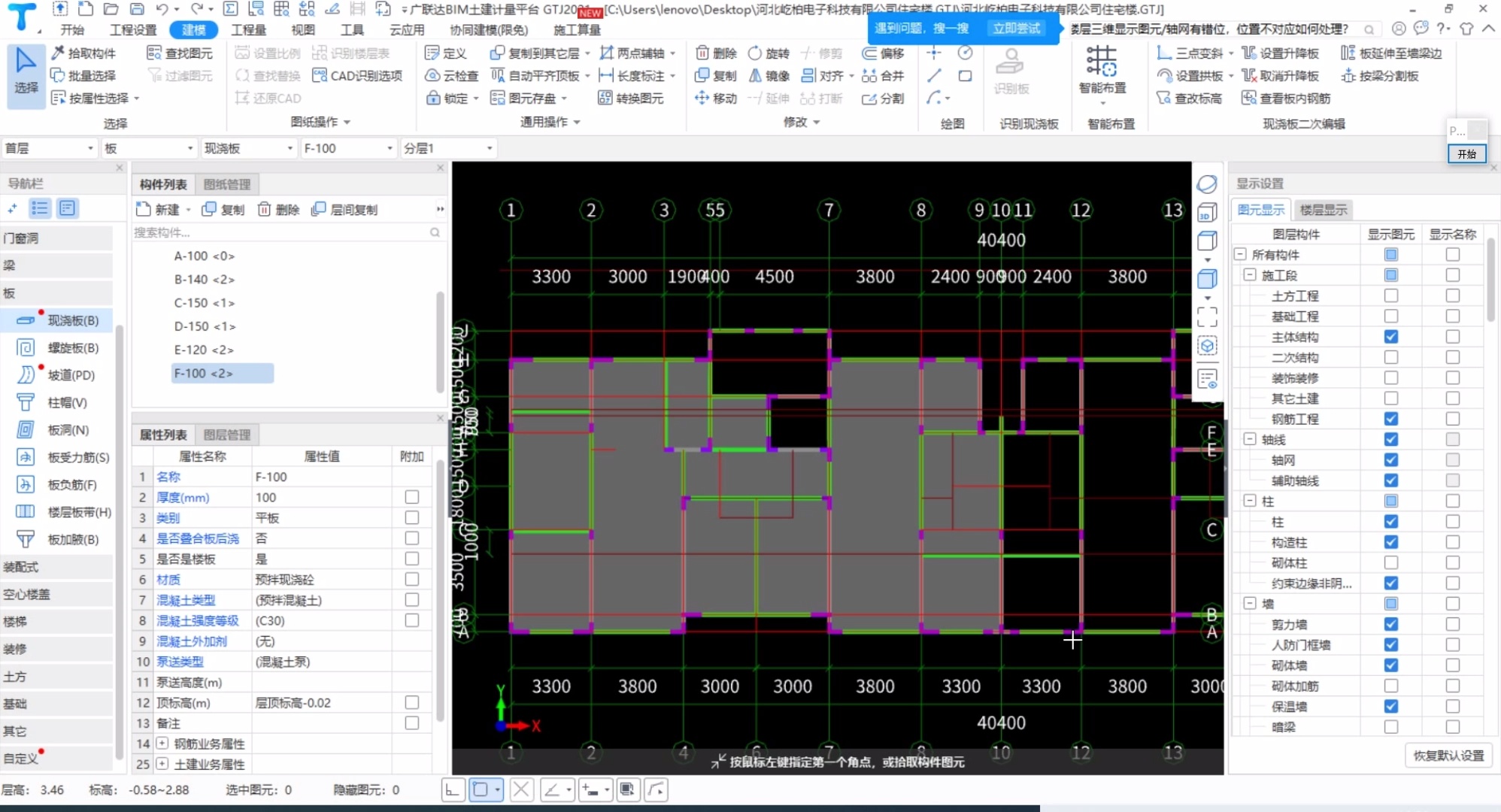Click 恢复默认设置 button
1501x812 pixels.
[1448, 756]
